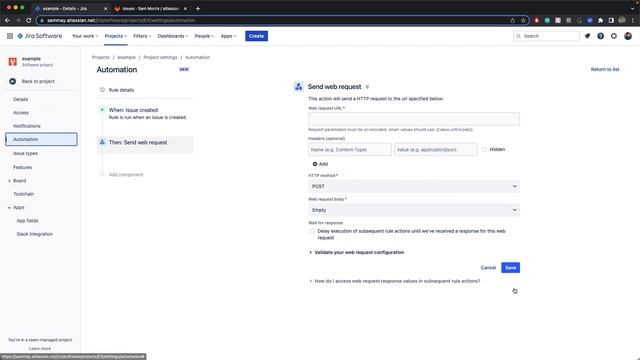This screenshot has width=640, height=360.
Task: Open the Your work menu
Action: coord(85,36)
